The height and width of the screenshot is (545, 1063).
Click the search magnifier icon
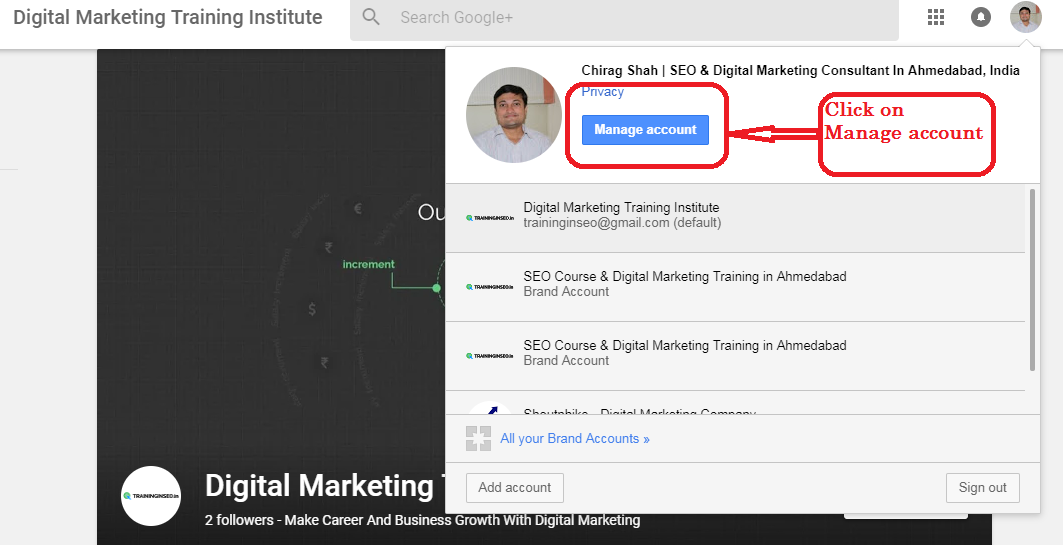pos(371,16)
